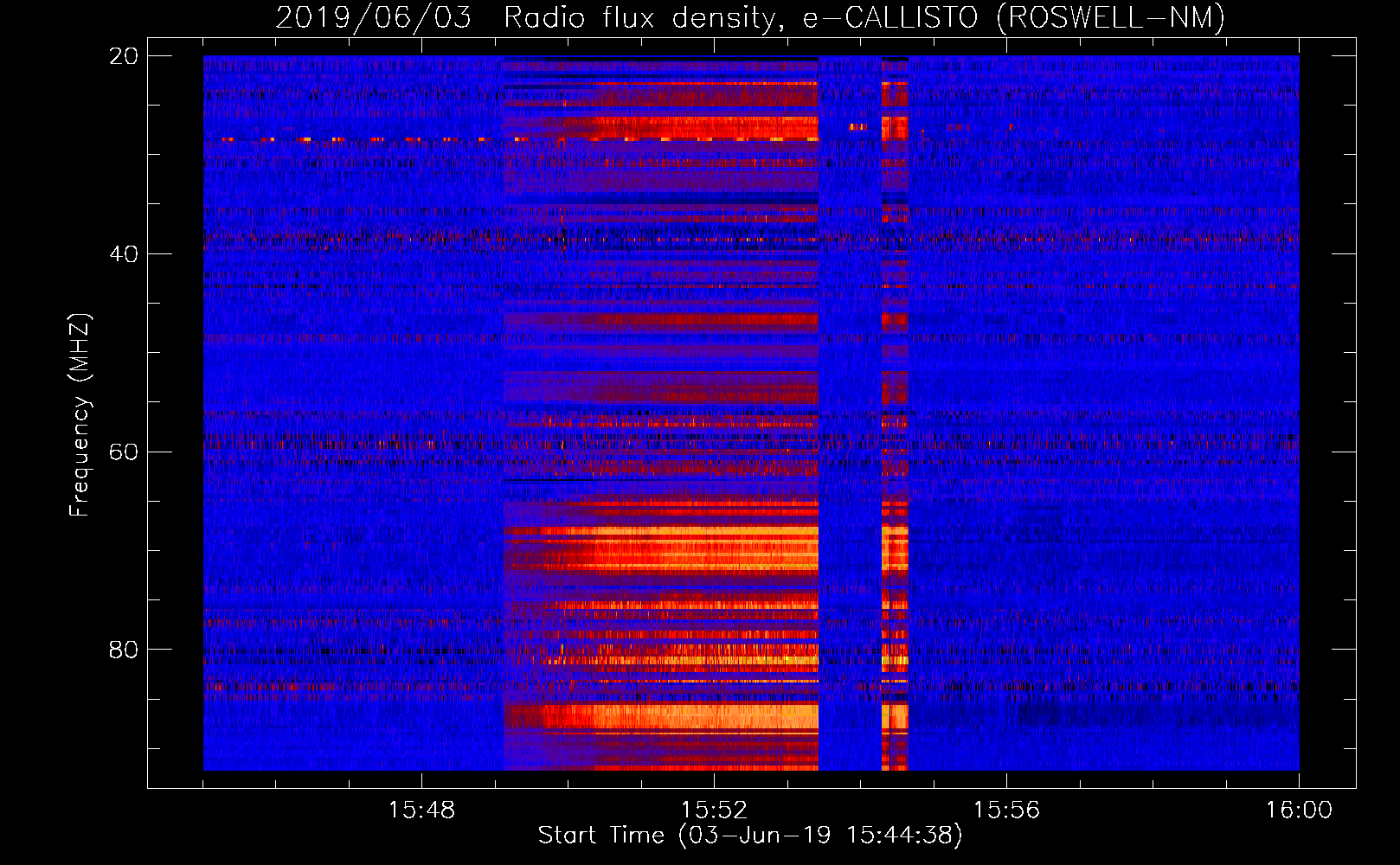This screenshot has width=1400, height=865.
Task: Click the plot title 'Radio flux density, e-CALLISTO (ROSWELL-NM)'
Action: (864, 17)
